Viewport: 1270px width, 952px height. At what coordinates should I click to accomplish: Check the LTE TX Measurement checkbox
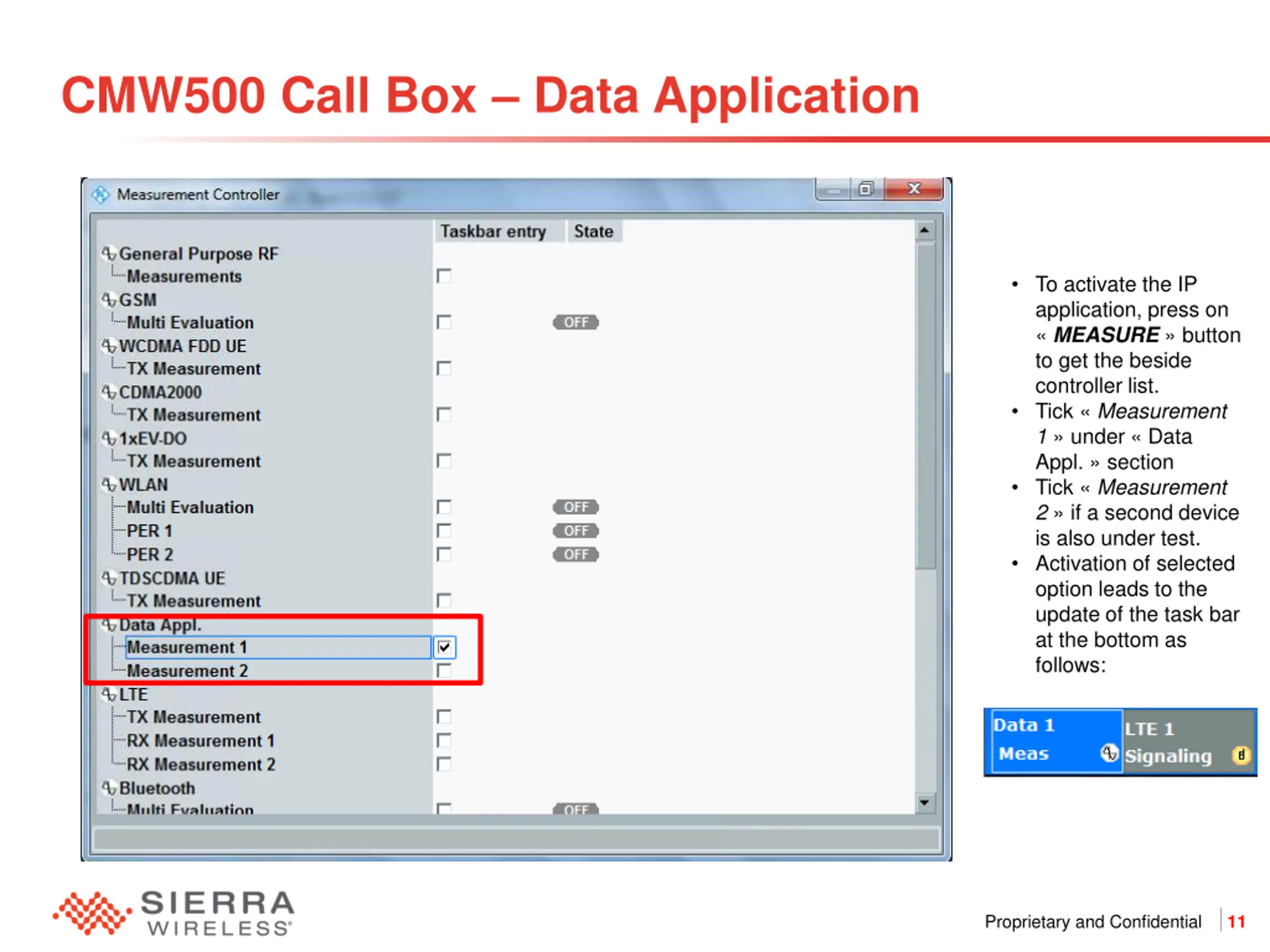click(444, 717)
